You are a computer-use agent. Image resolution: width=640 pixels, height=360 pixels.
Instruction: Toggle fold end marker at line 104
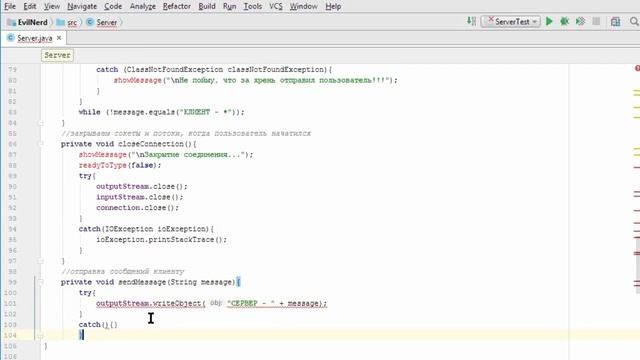[40, 335]
